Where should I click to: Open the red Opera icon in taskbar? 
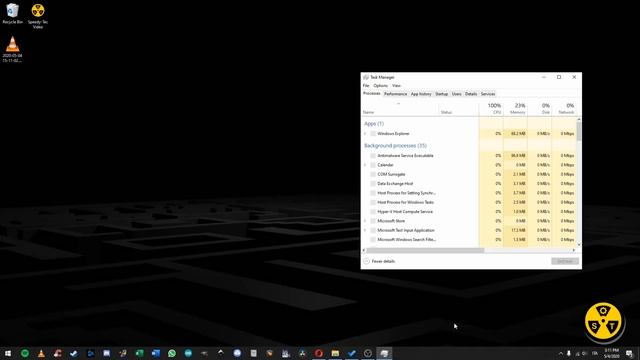click(x=319, y=353)
